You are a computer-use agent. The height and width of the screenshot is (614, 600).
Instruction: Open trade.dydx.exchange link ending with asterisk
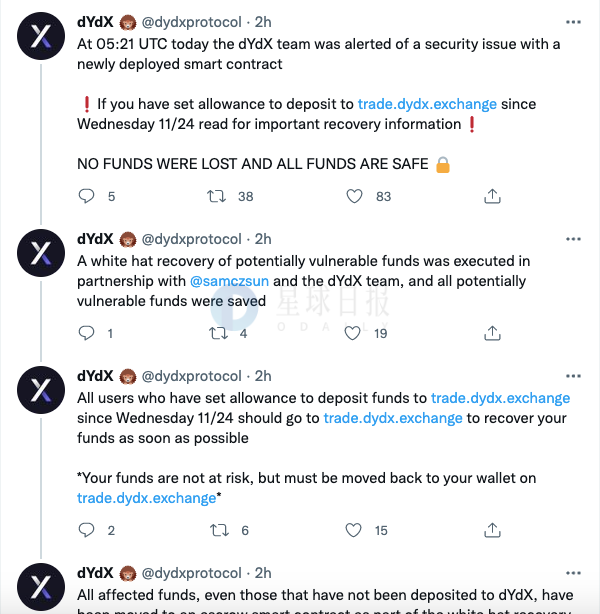[x=146, y=498]
